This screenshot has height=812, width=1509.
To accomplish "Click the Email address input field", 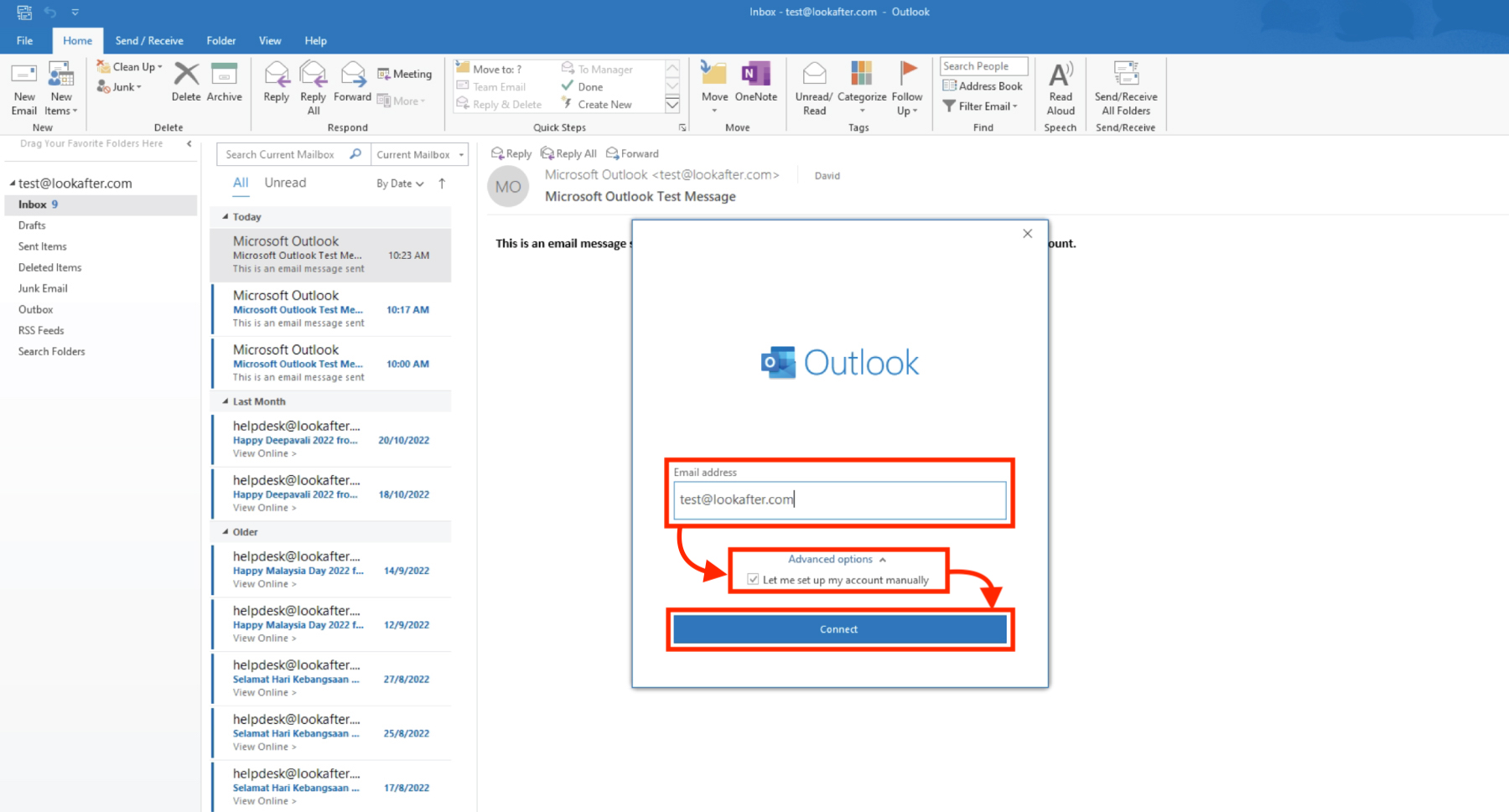I will [839, 500].
